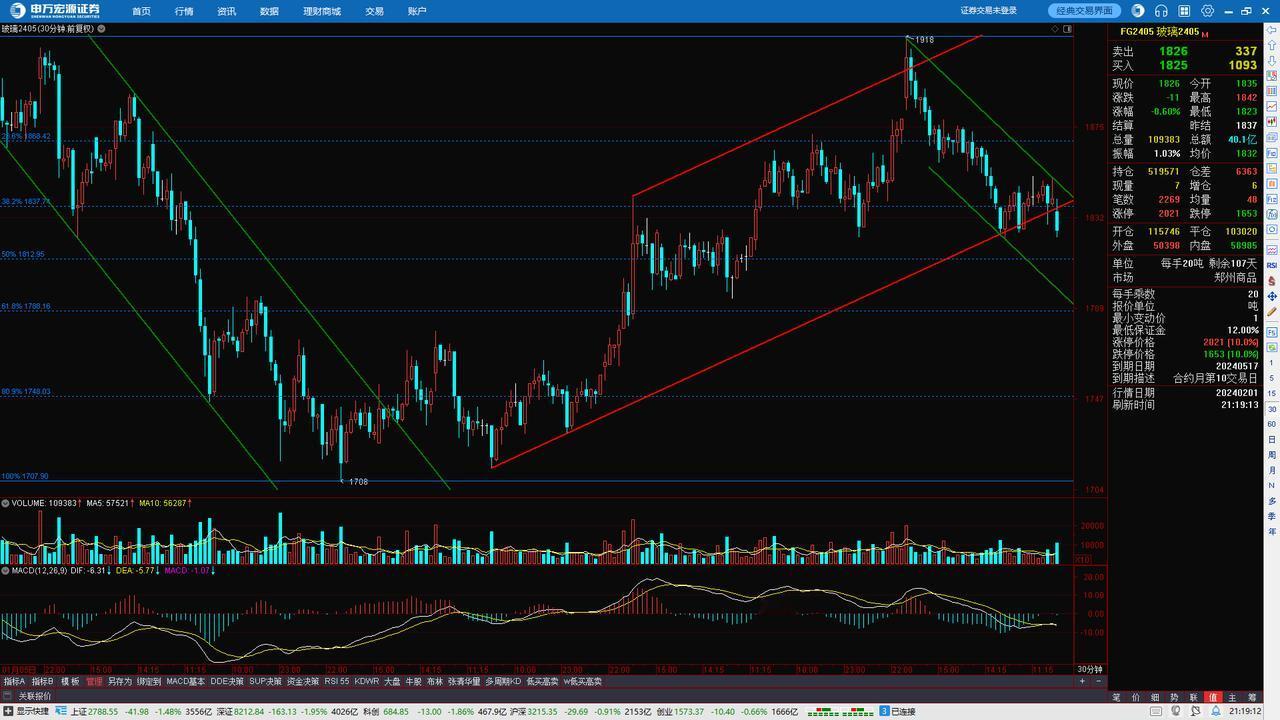Select the 指标B template tab
The height and width of the screenshot is (720, 1280).
(x=43, y=681)
